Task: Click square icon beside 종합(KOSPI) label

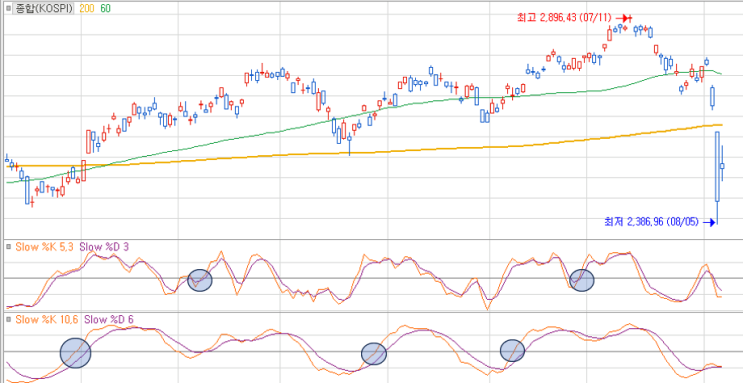Action: coord(8,9)
